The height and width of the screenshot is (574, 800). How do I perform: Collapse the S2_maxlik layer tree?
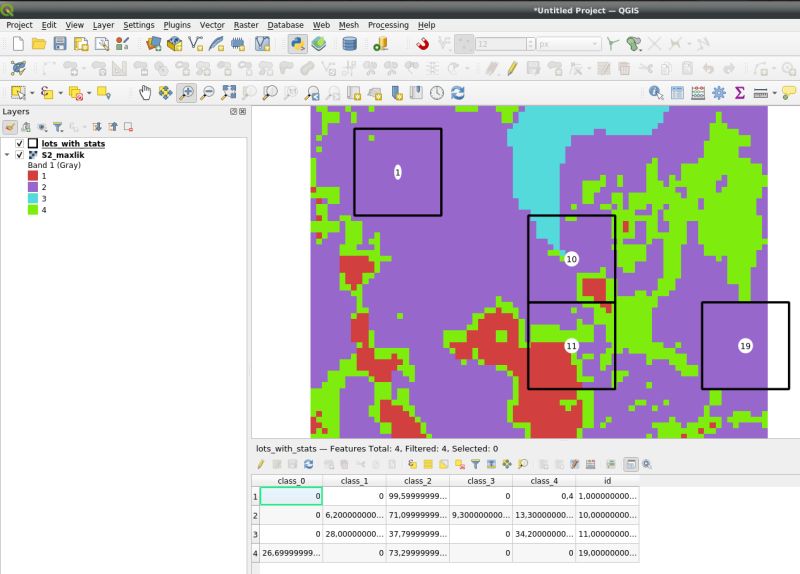click(x=7, y=155)
